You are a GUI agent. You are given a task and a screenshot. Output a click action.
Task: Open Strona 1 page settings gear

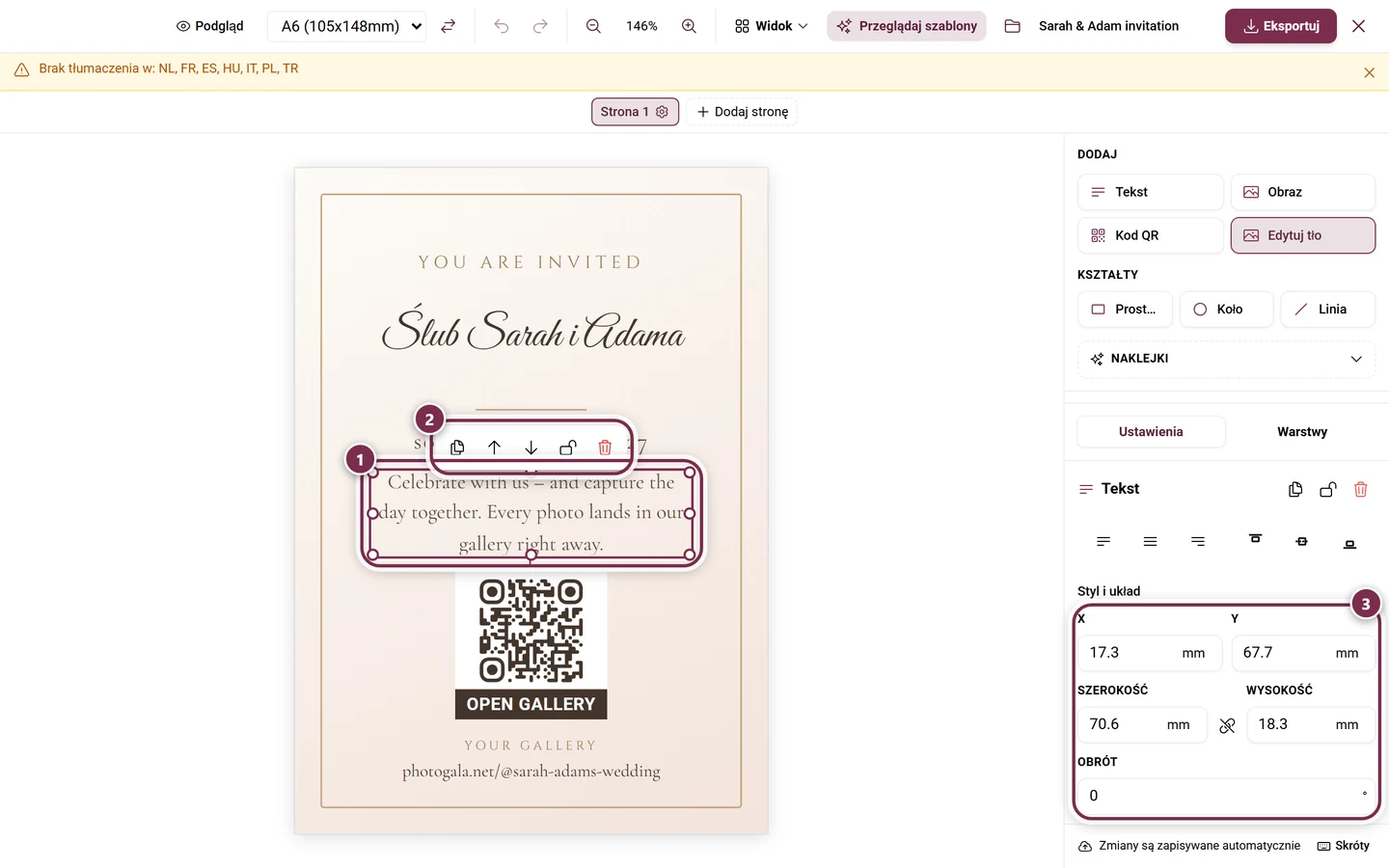[x=662, y=112]
